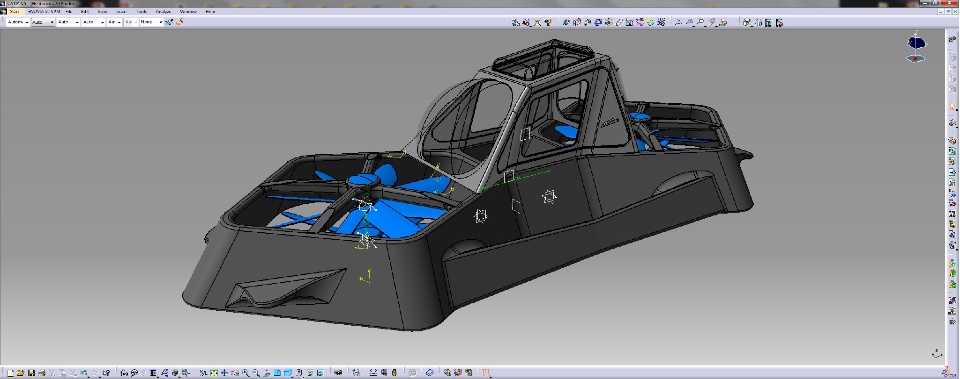Click the Print icon in bottom toolbar
This screenshot has height=379, width=960.
(x=42, y=372)
